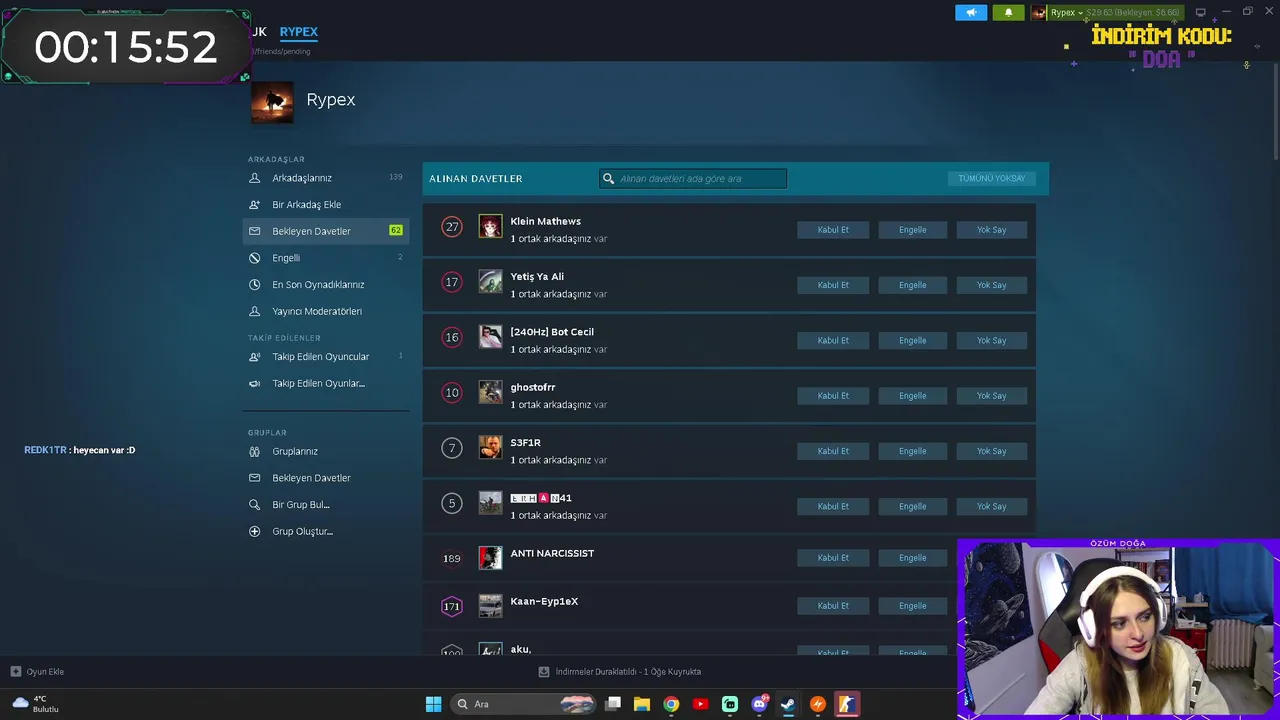
Task: Accept ghostofrr invite with Kabul Et
Action: [x=833, y=396]
